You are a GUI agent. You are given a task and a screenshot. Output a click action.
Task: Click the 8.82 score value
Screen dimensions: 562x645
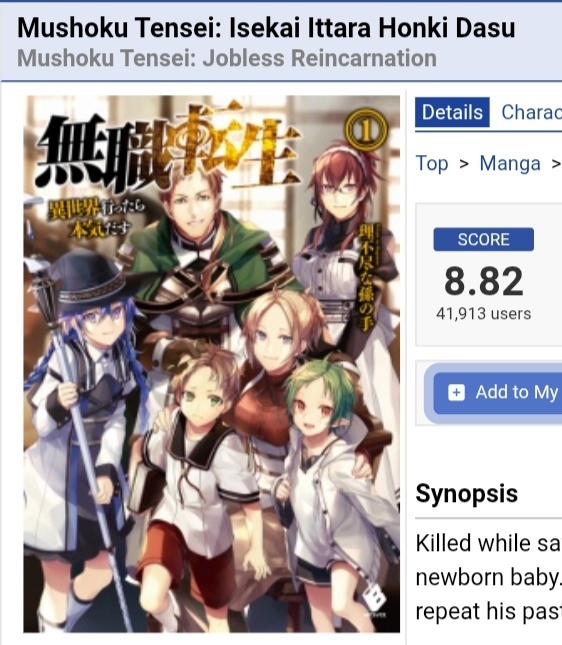pos(483,281)
